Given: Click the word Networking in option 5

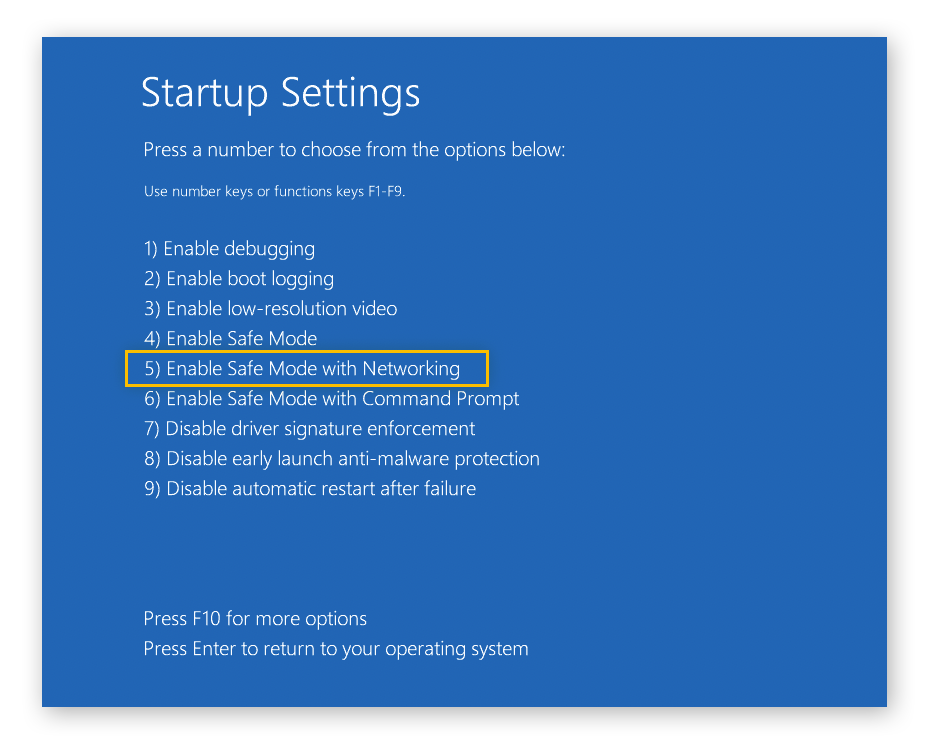Looking at the screenshot, I should [411, 369].
